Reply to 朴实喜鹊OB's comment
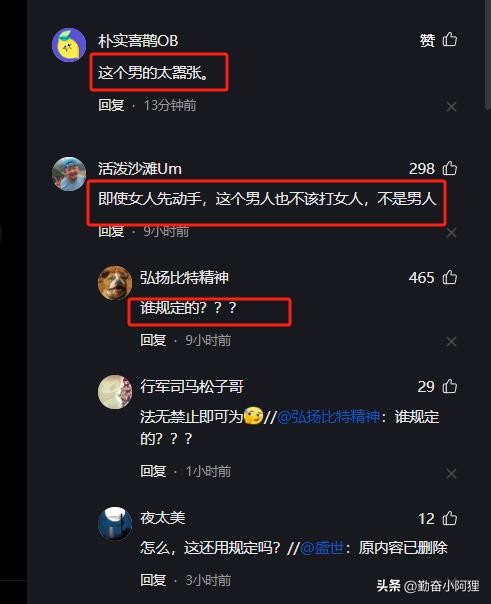491x604 pixels. point(111,105)
